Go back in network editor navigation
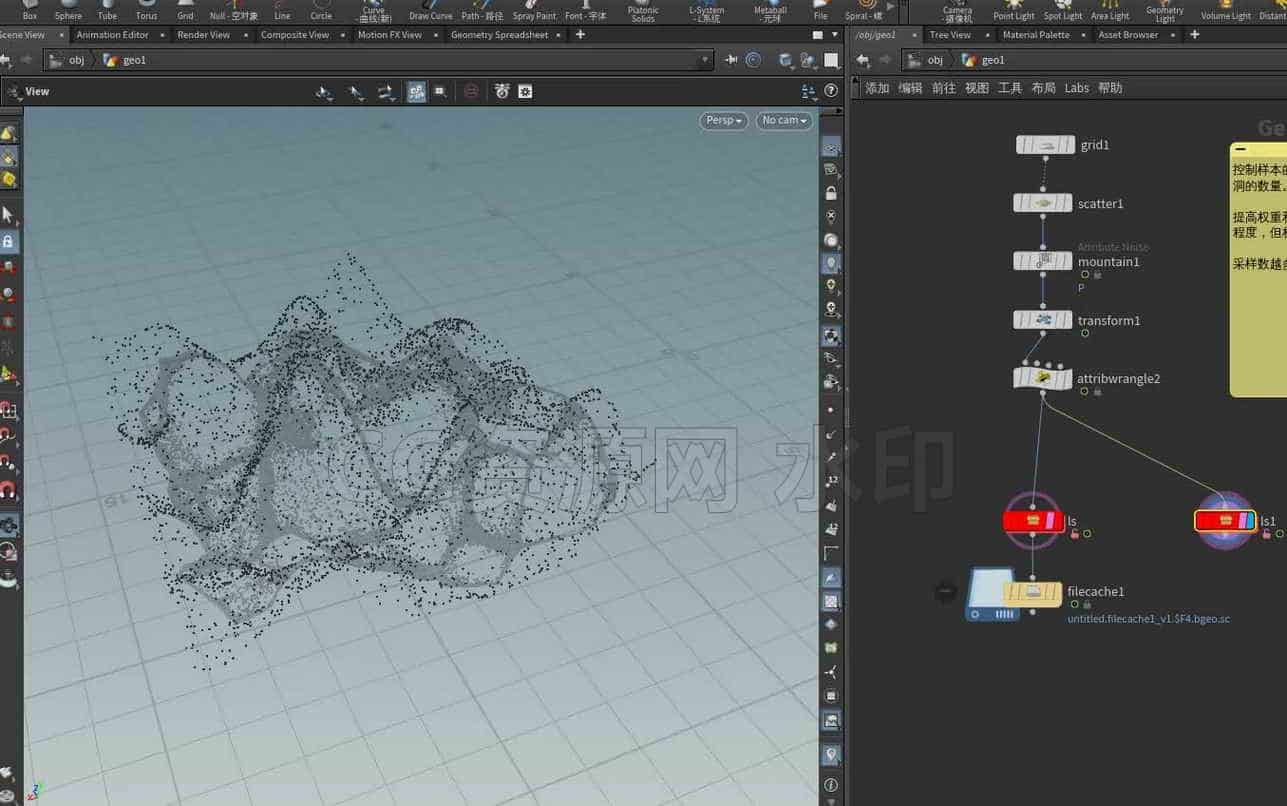The height and width of the screenshot is (806, 1287). tap(863, 60)
